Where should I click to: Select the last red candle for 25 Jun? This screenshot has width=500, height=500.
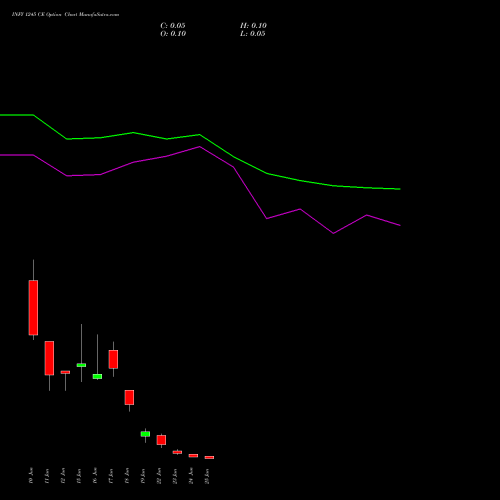209,458
